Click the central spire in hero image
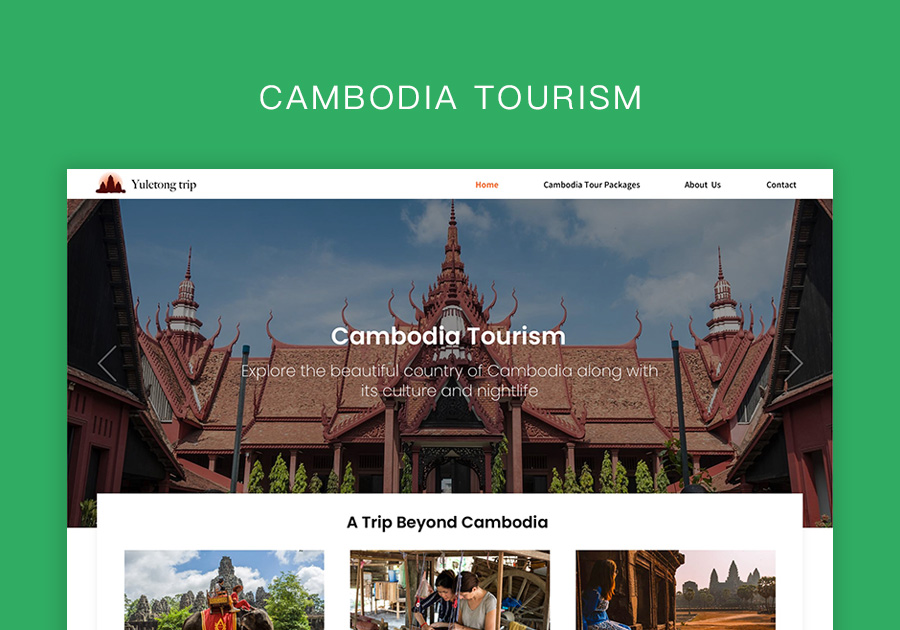This screenshot has width=900, height=630. (452, 252)
